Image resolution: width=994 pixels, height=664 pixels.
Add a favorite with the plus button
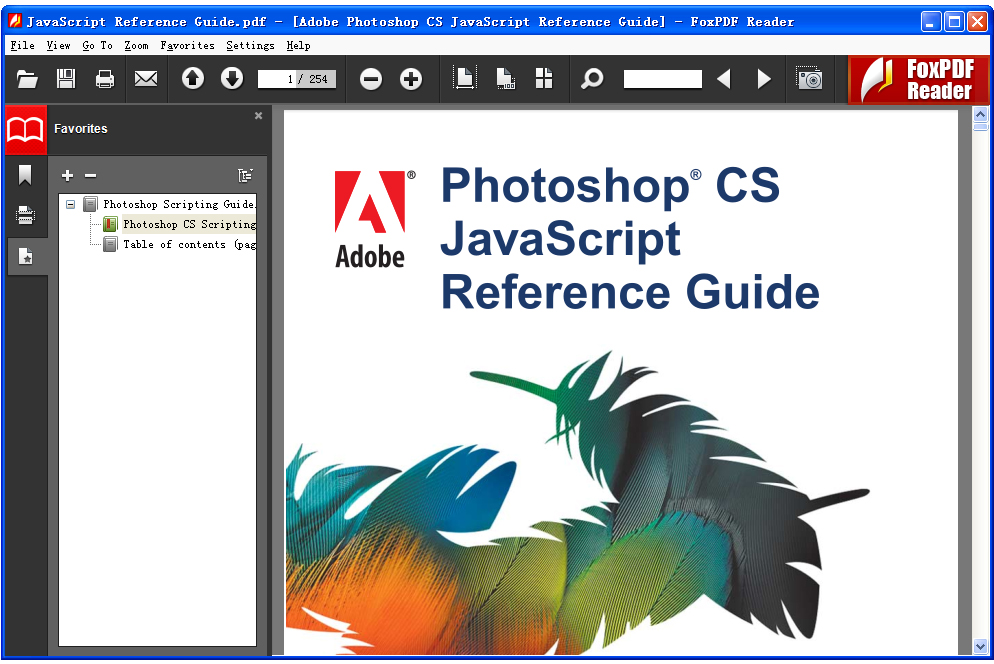(x=68, y=176)
